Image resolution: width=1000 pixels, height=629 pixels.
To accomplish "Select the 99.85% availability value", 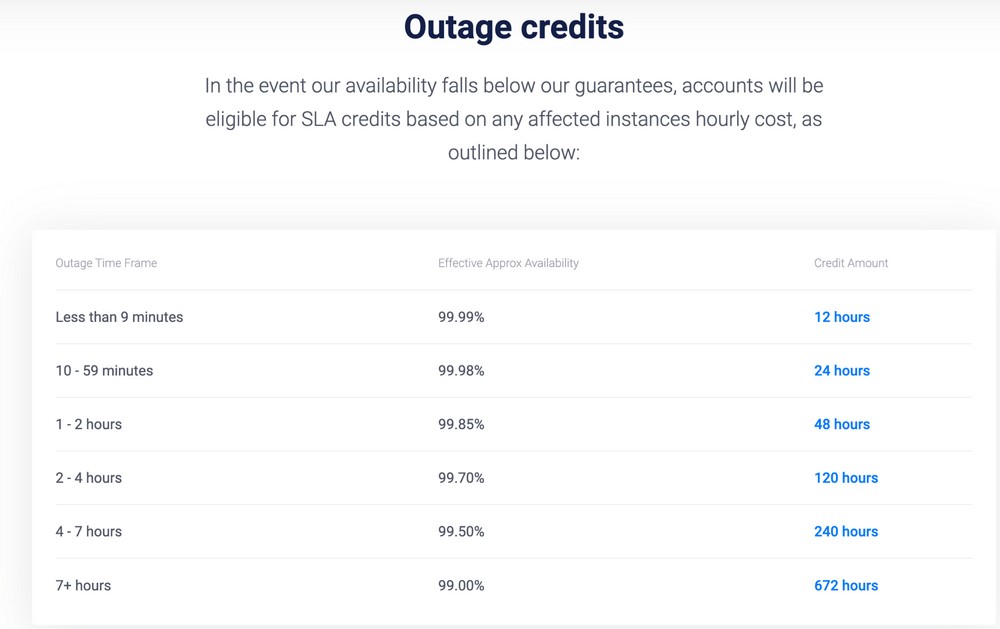I will click(461, 424).
